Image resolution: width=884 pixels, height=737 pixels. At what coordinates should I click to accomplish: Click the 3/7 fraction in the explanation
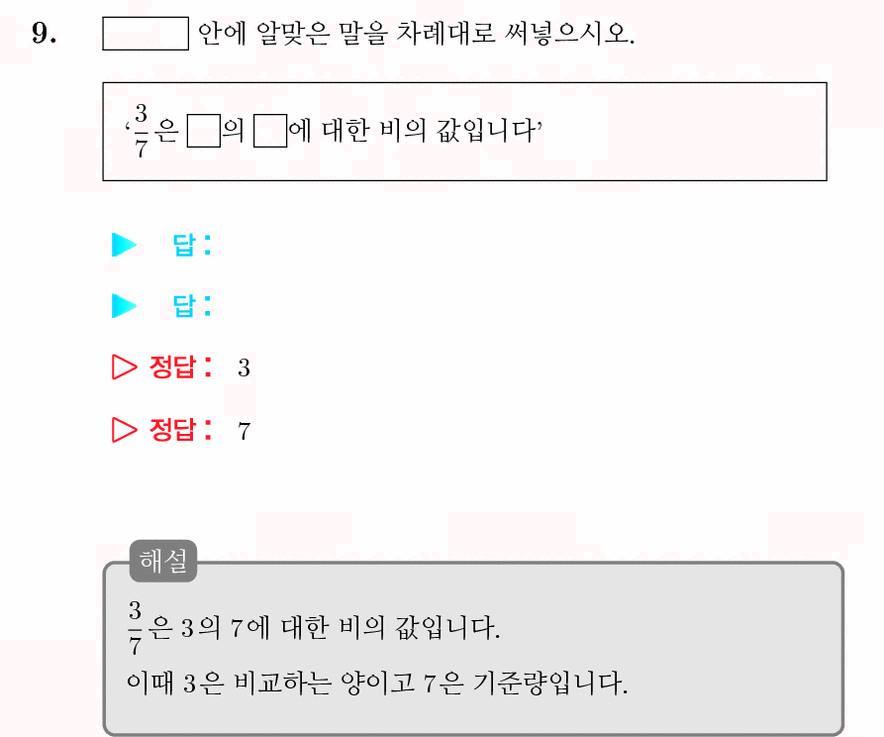click(x=135, y=628)
